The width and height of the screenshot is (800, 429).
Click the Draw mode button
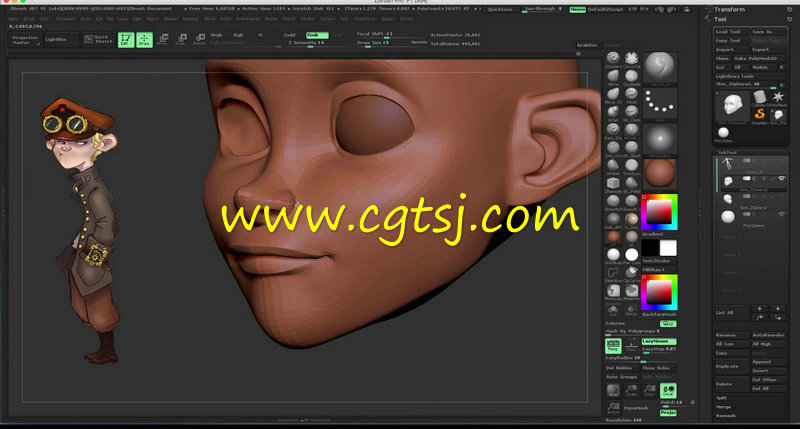coord(144,40)
